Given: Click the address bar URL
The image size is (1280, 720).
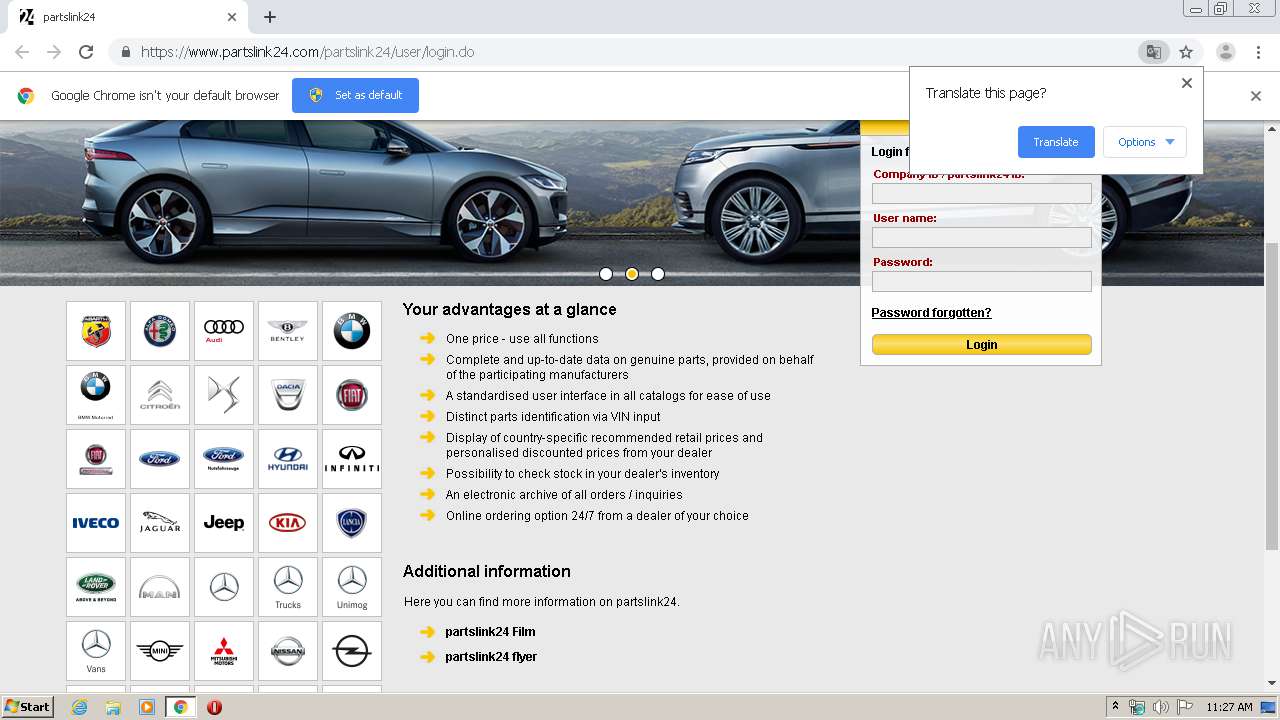Looking at the screenshot, I should [x=307, y=52].
